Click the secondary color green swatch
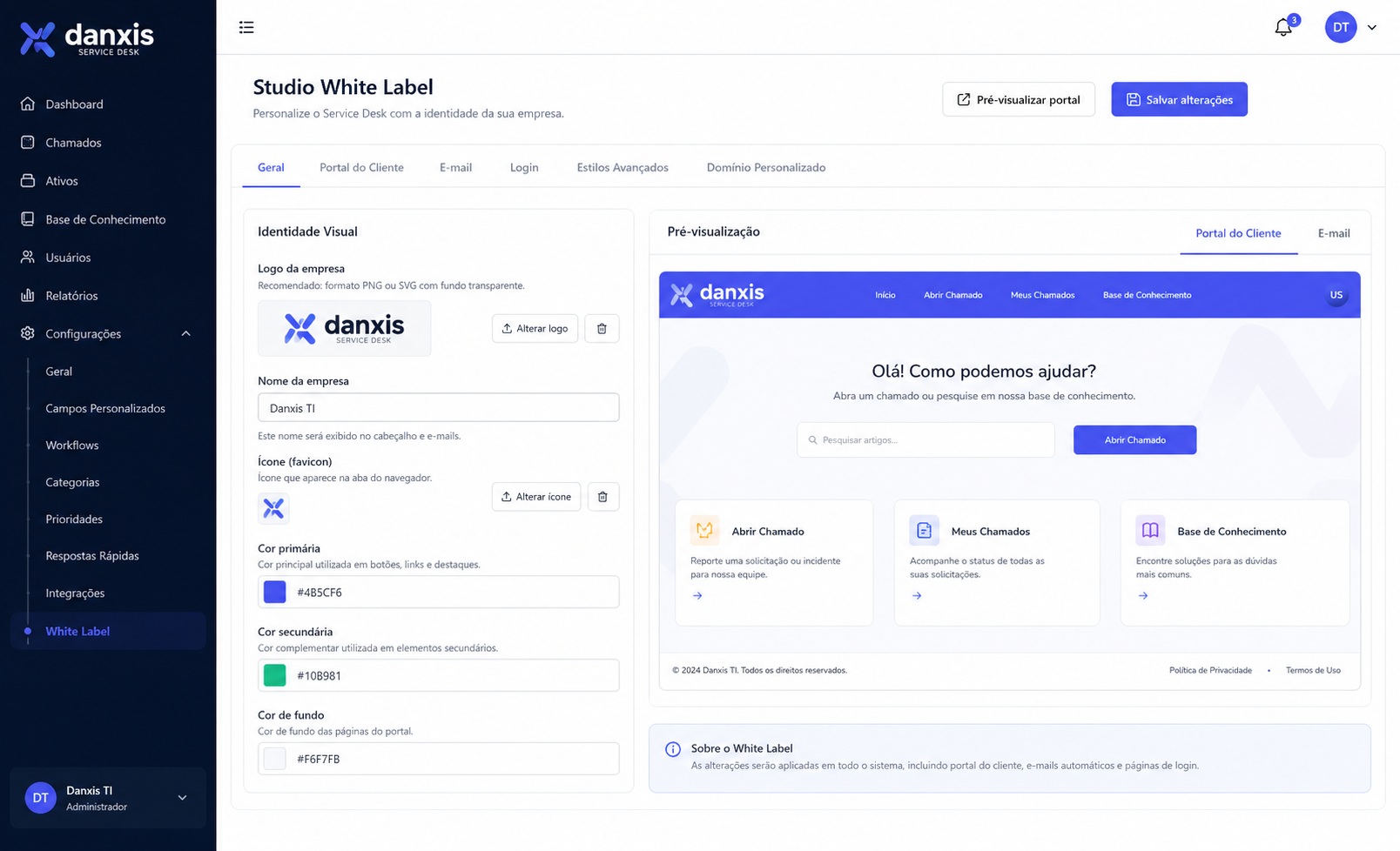This screenshot has height=851, width=1400. [x=274, y=675]
